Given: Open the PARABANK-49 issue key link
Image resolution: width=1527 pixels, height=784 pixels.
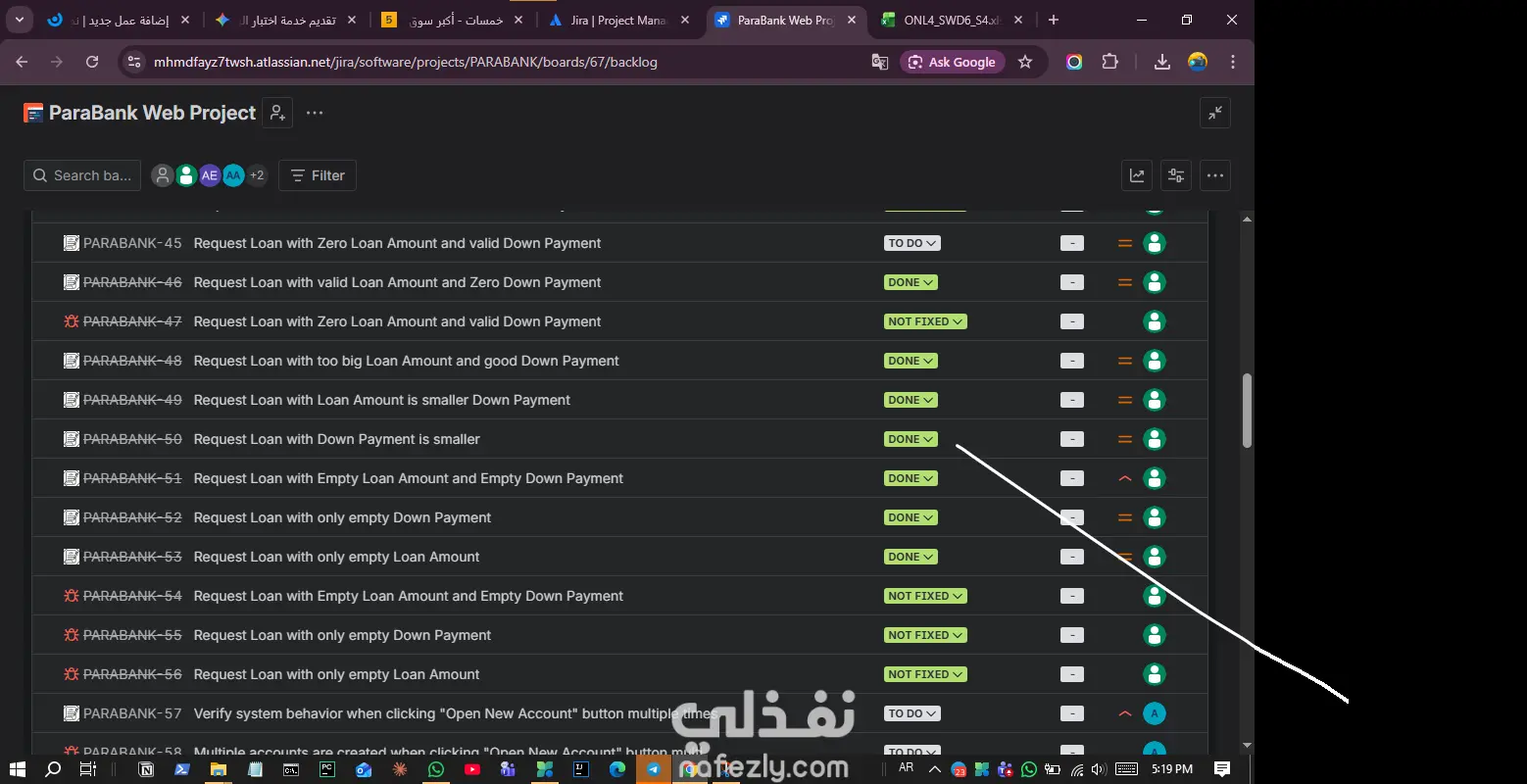Looking at the screenshot, I should tap(132, 400).
